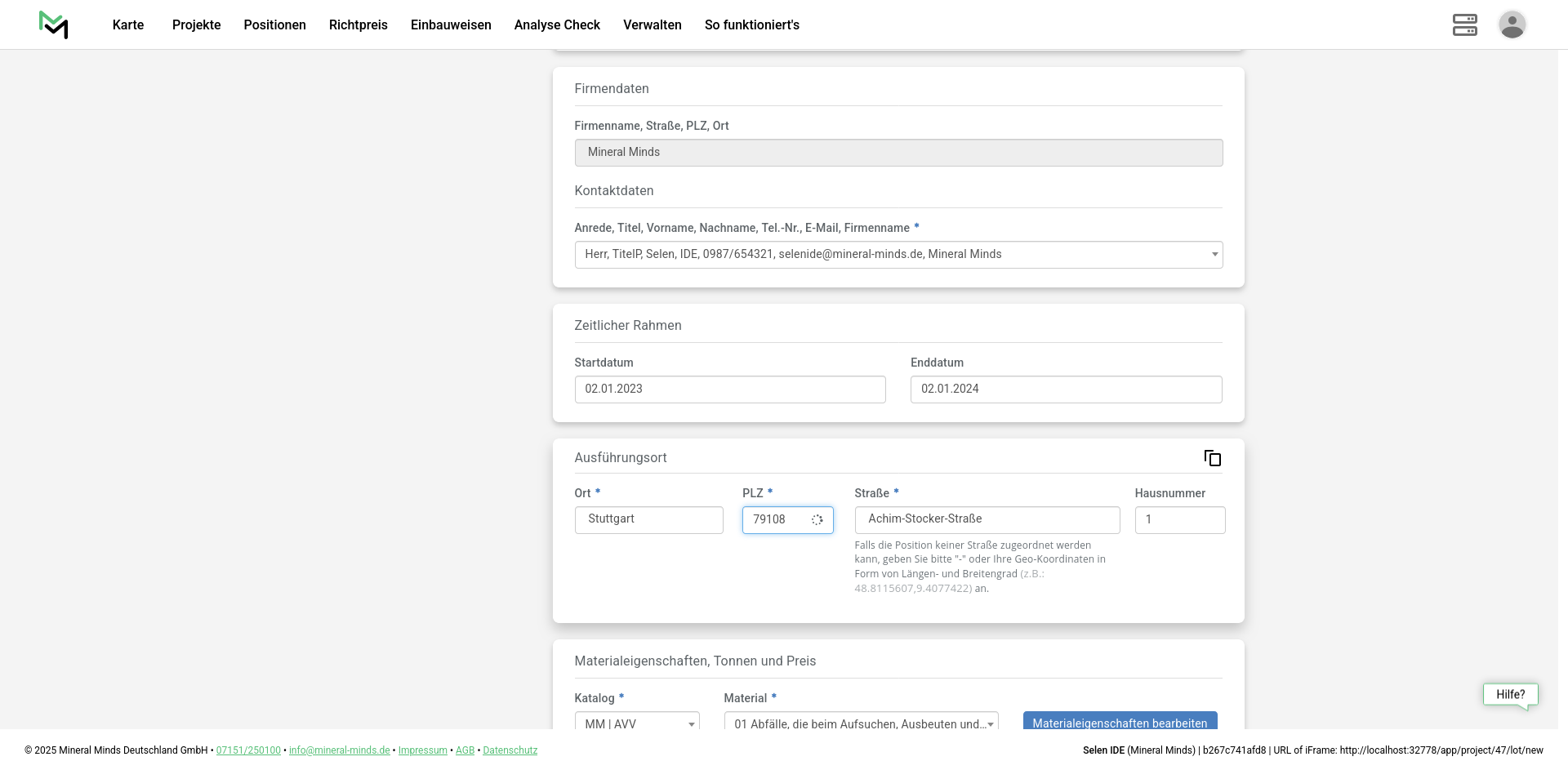Click the info@mineral-minds.de email link
This screenshot has width=1568, height=770.
pyautogui.click(x=339, y=750)
